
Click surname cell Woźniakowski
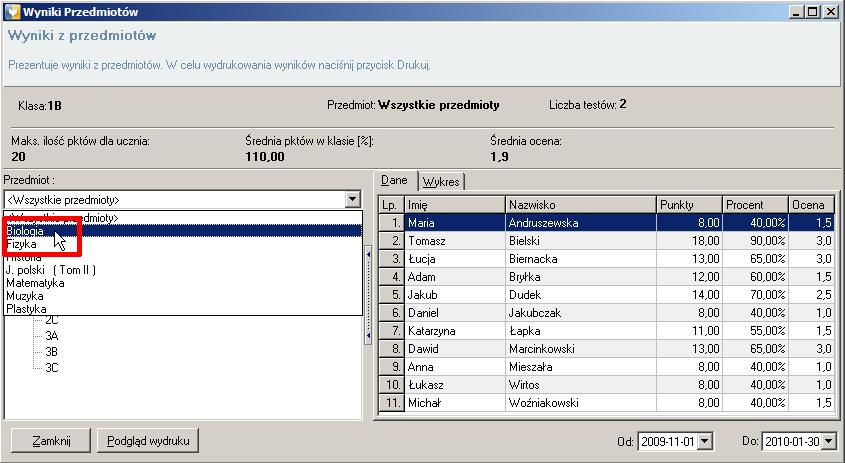(x=581, y=403)
